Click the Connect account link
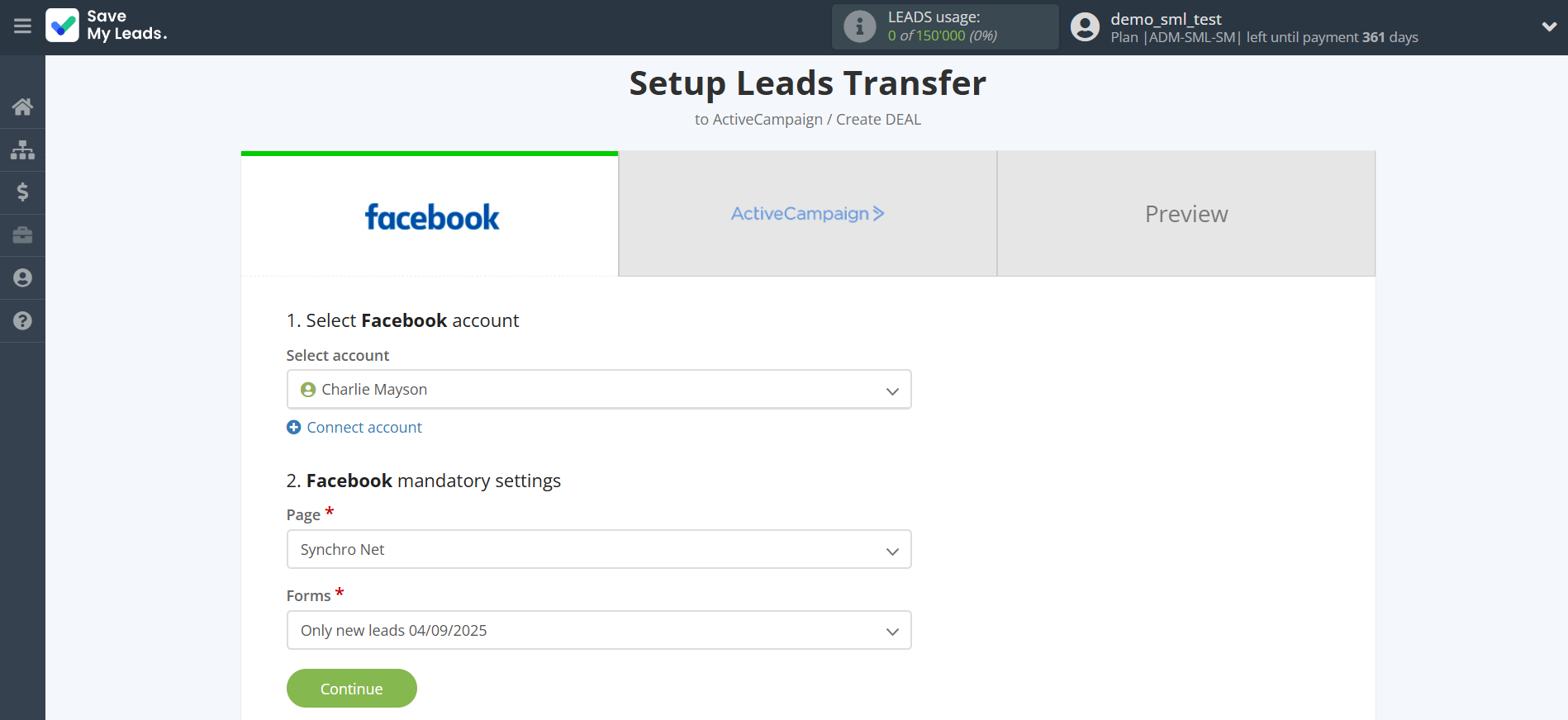 coord(363,428)
